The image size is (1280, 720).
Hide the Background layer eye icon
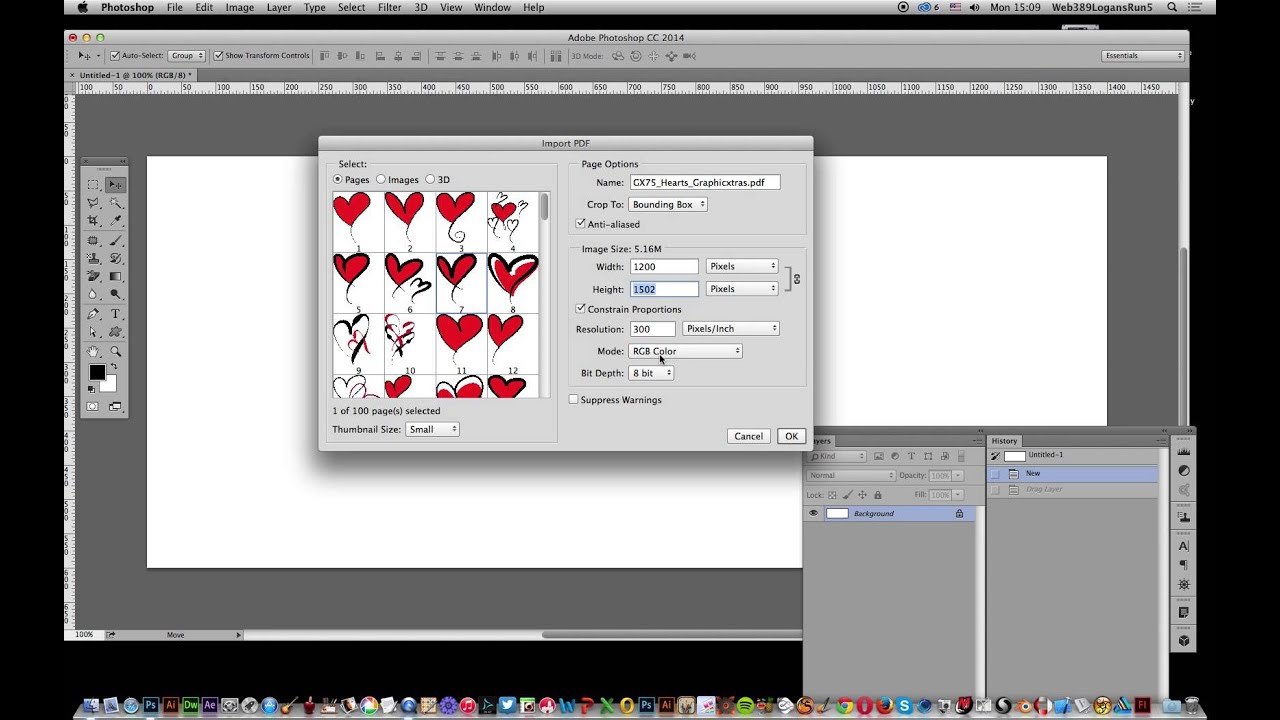click(813, 513)
